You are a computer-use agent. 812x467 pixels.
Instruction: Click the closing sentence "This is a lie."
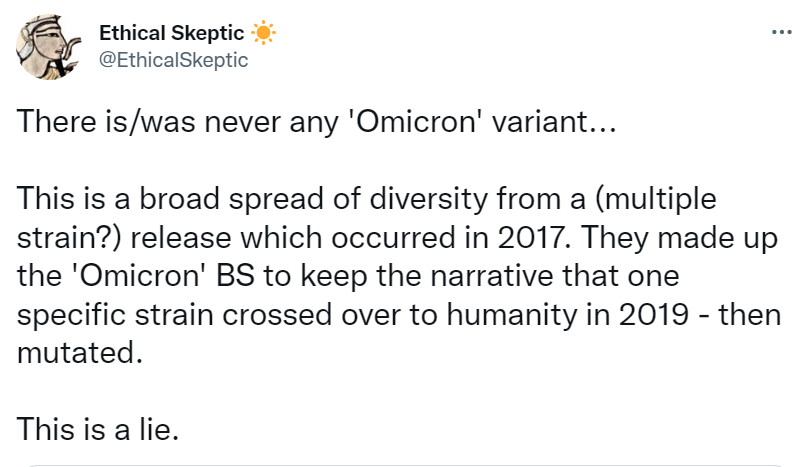[99, 430]
